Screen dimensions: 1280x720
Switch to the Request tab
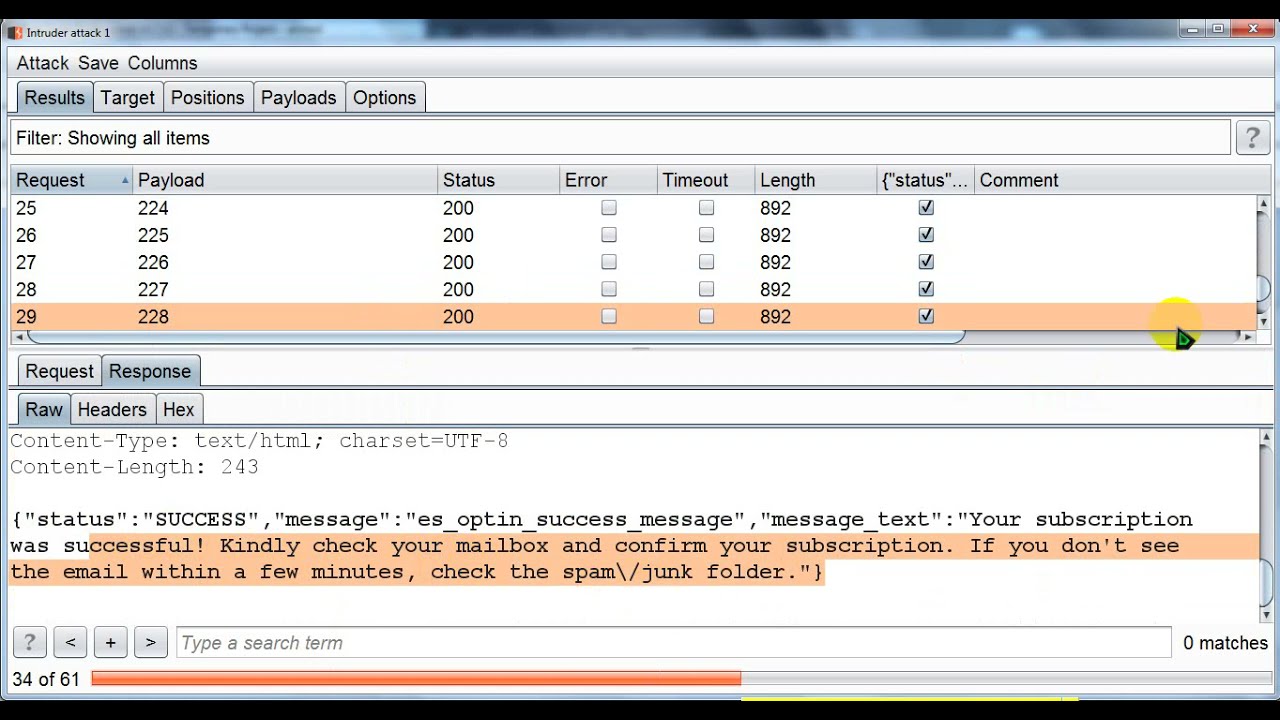coord(59,371)
